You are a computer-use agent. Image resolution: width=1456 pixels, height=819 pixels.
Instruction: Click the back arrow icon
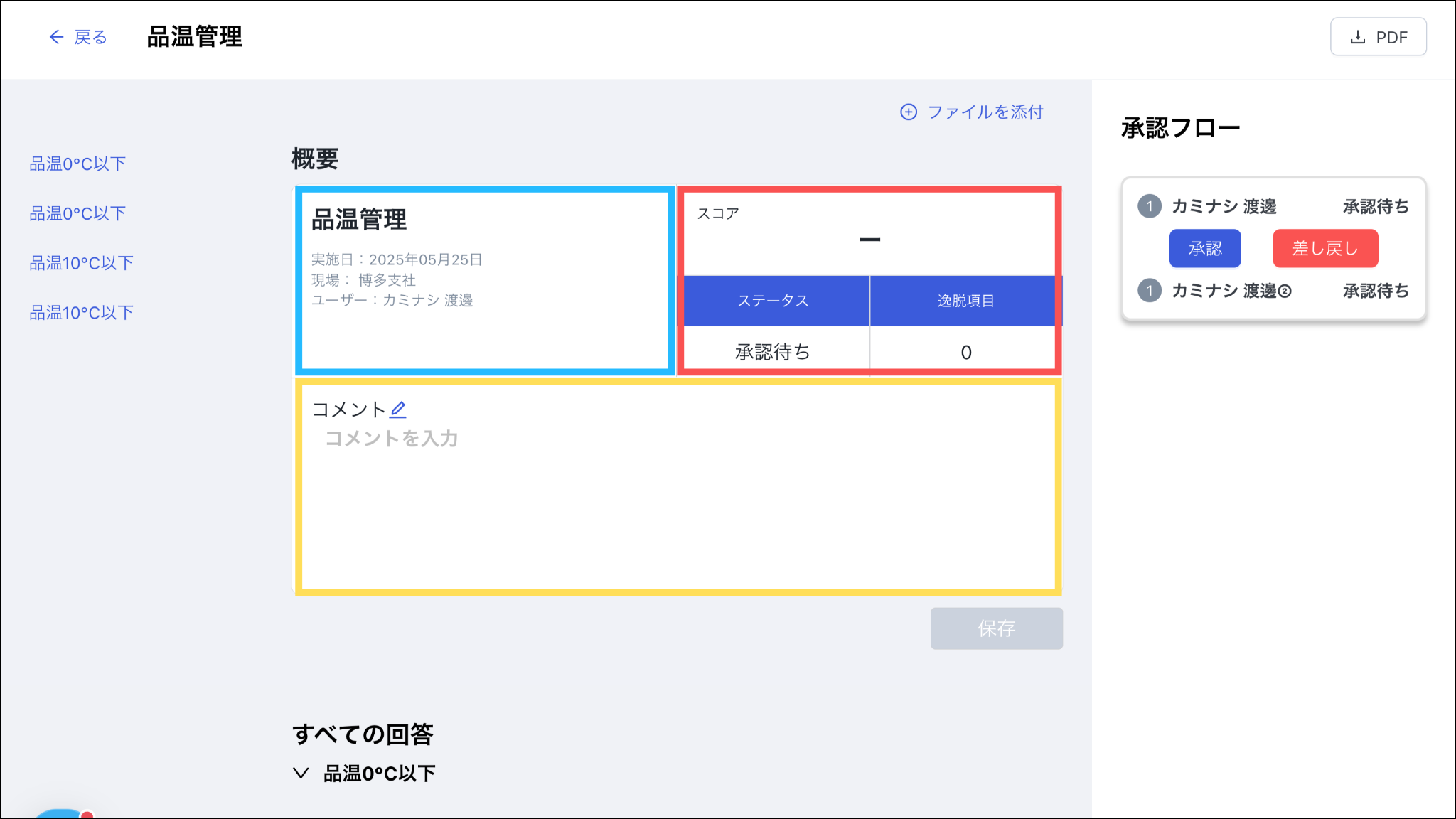(56, 37)
